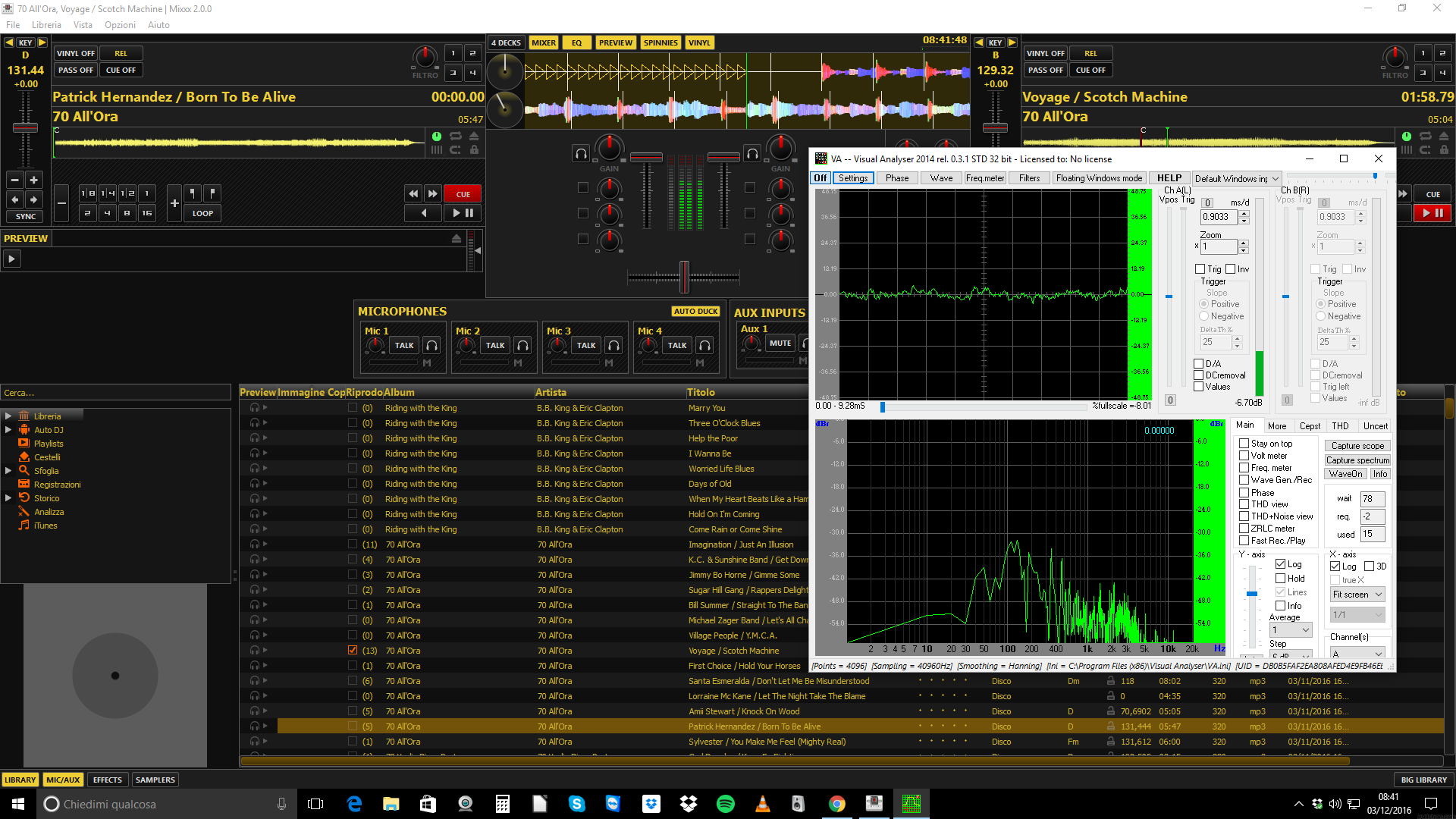The image size is (1456, 819).
Task: Expand the Libreria tree item
Action: (x=8, y=416)
